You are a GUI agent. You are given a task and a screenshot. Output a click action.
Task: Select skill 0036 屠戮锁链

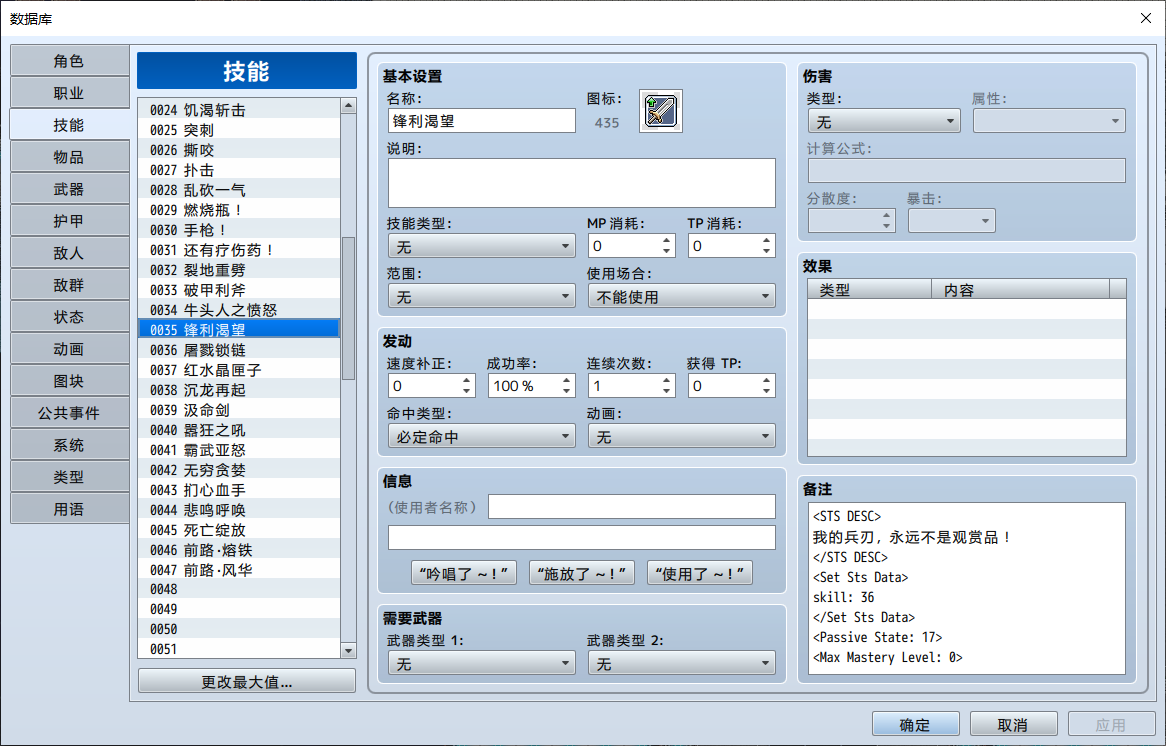[239, 350]
